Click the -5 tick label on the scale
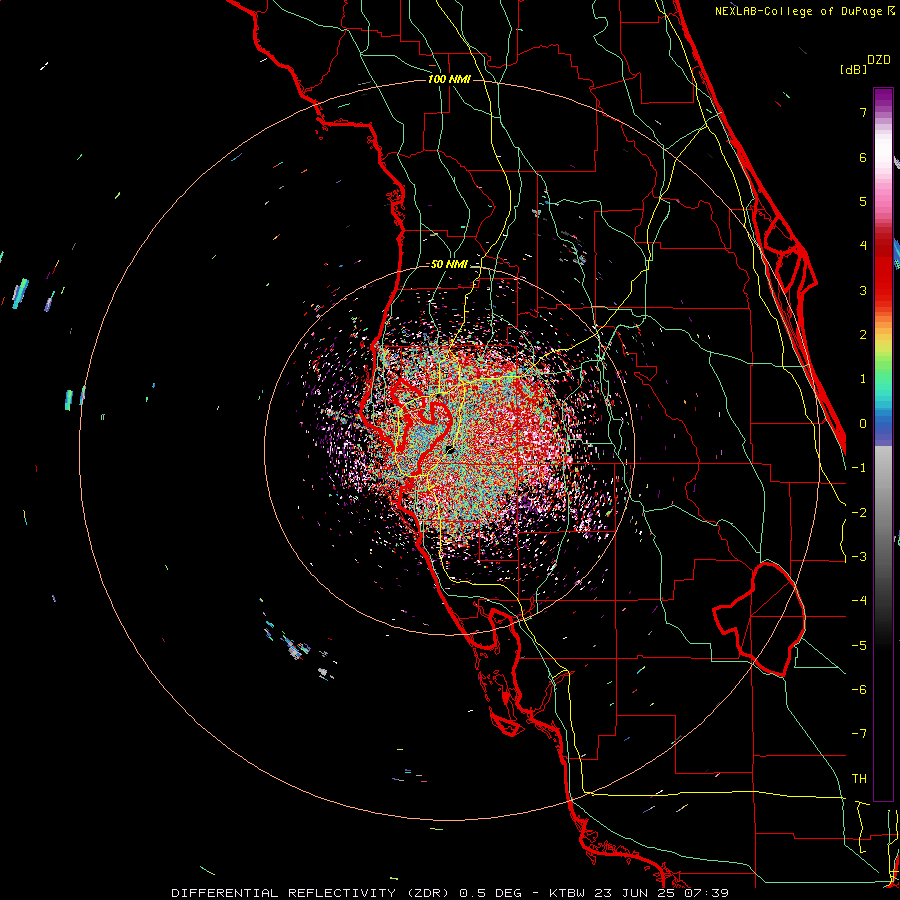 [859, 646]
